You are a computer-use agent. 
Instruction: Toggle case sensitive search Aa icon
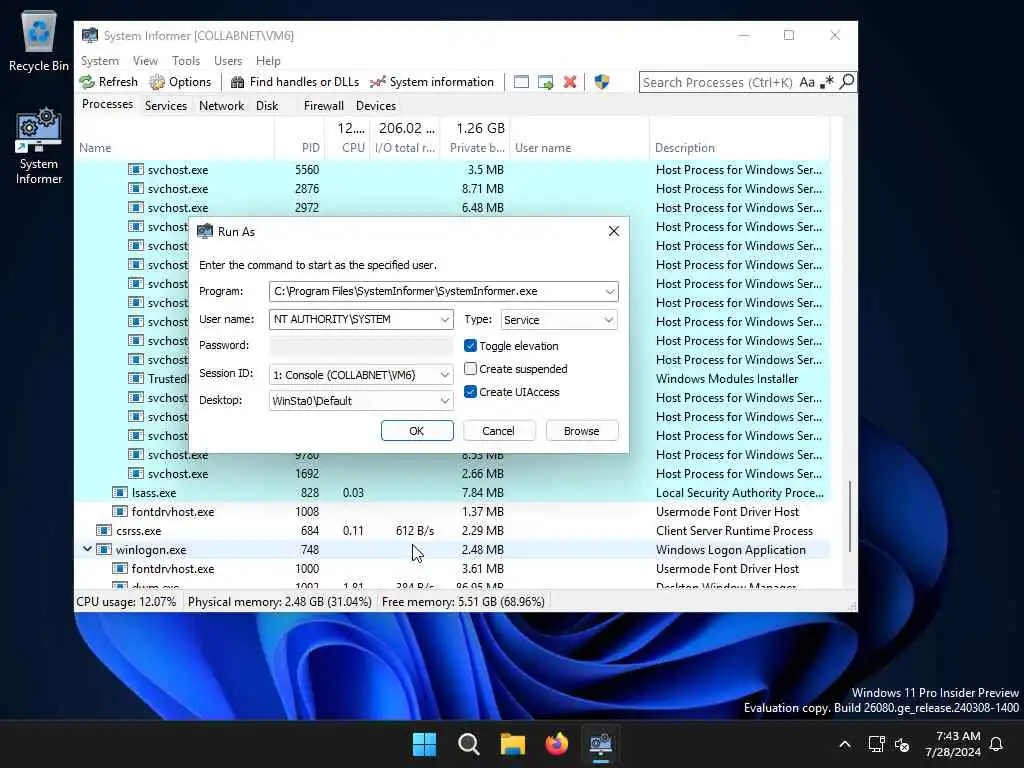[807, 82]
